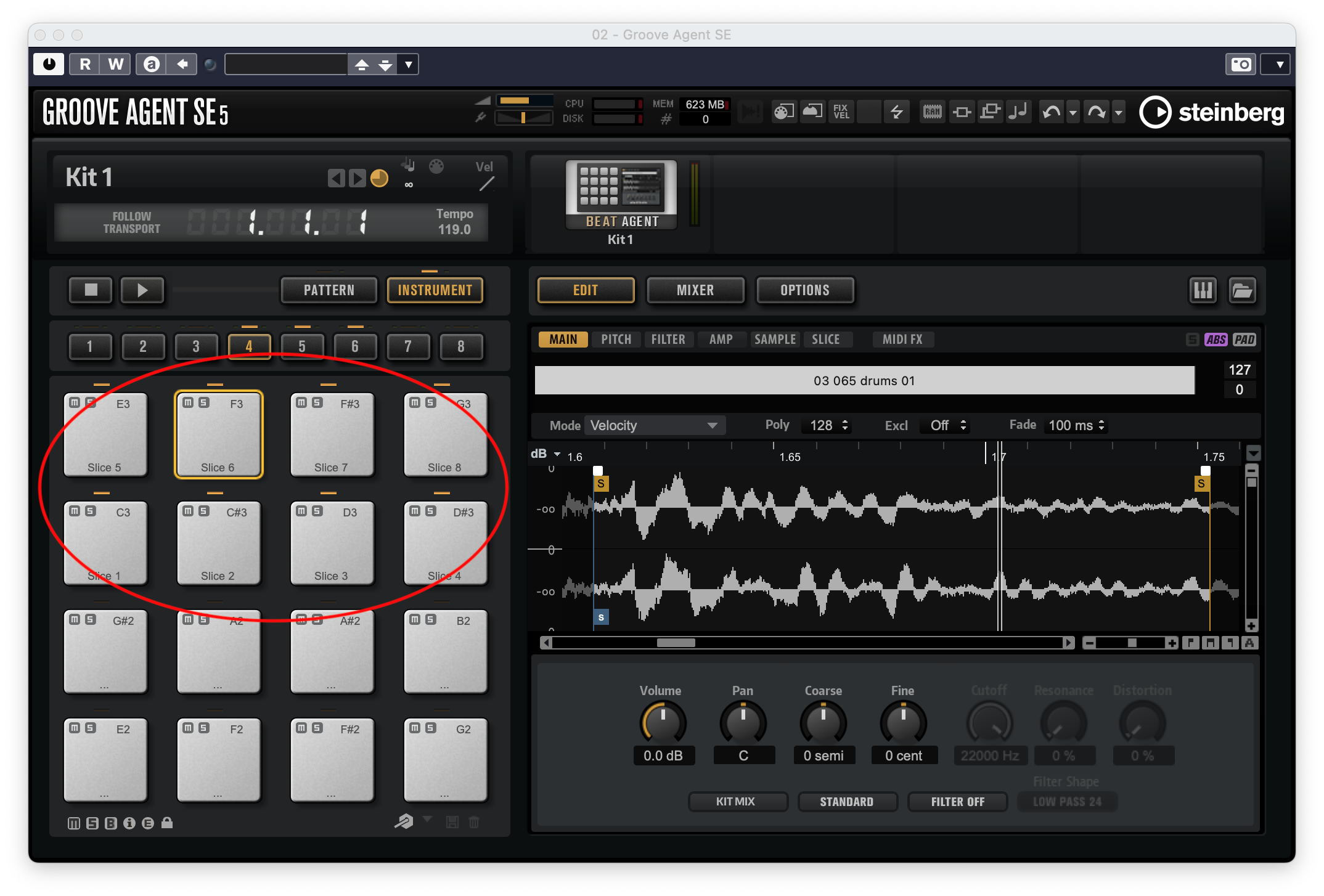Toggle the PAD button in edit tabs
Viewport: 1324px width, 896px height.
click(x=1244, y=340)
